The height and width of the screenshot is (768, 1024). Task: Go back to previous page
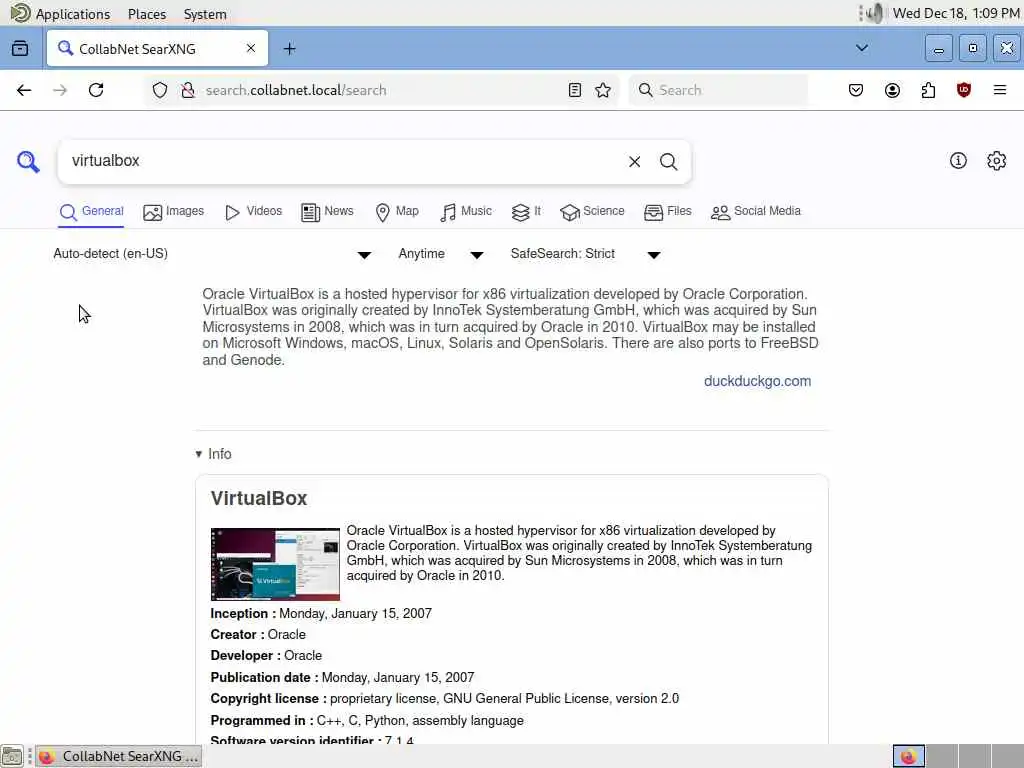click(x=24, y=90)
